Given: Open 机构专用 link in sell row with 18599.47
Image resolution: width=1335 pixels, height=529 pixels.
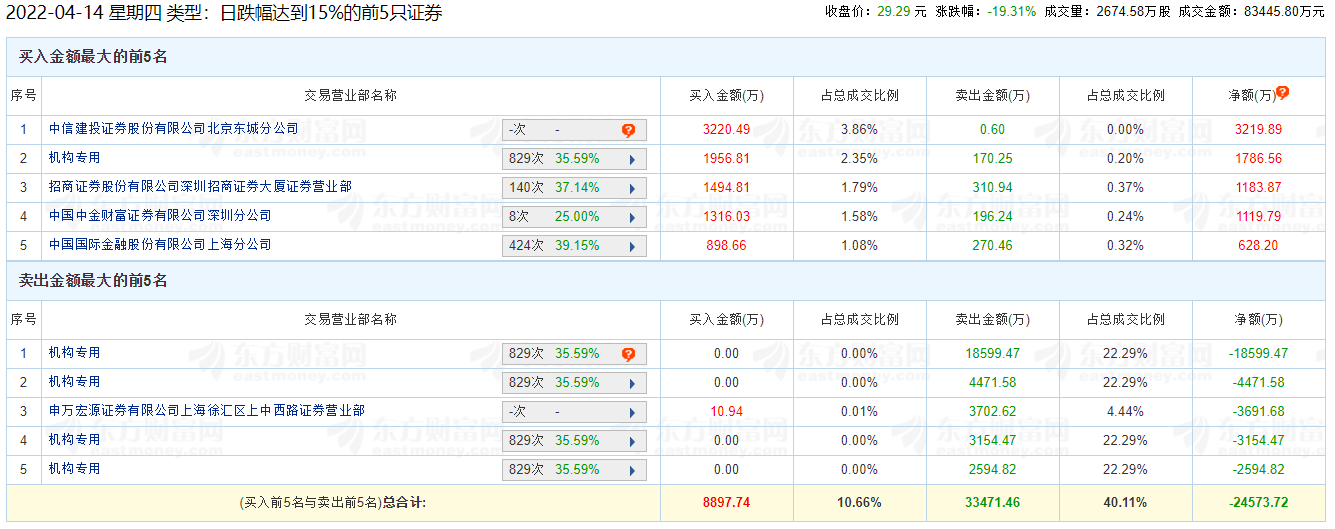Looking at the screenshot, I should pyautogui.click(x=75, y=353).
